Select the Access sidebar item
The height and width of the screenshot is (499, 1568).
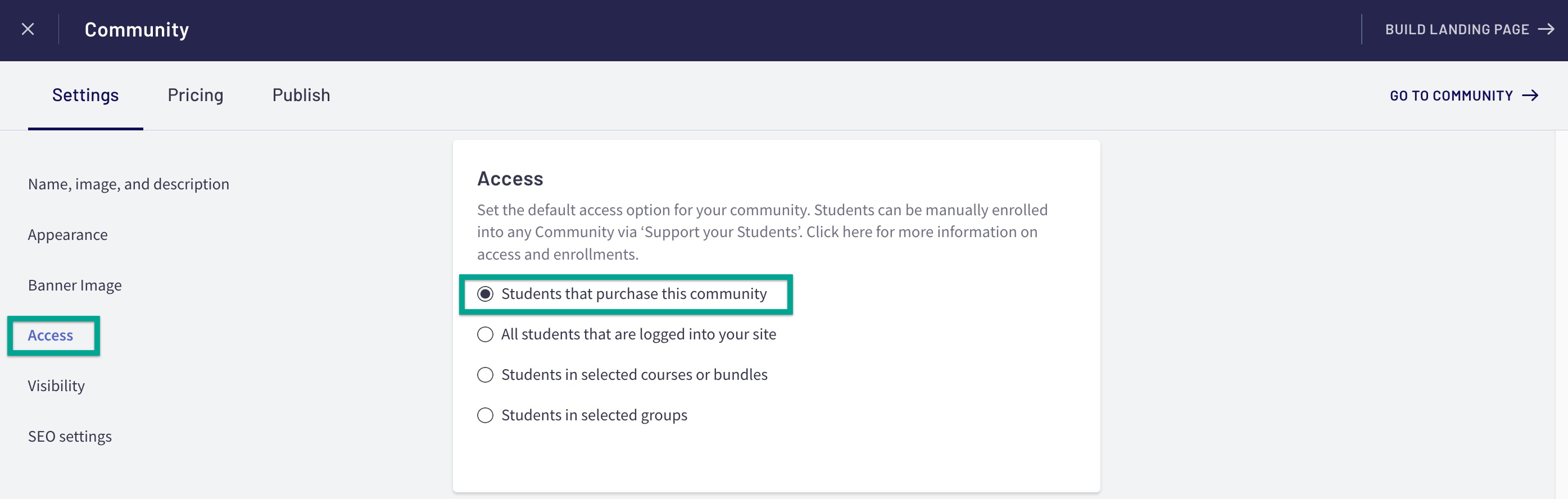point(51,335)
